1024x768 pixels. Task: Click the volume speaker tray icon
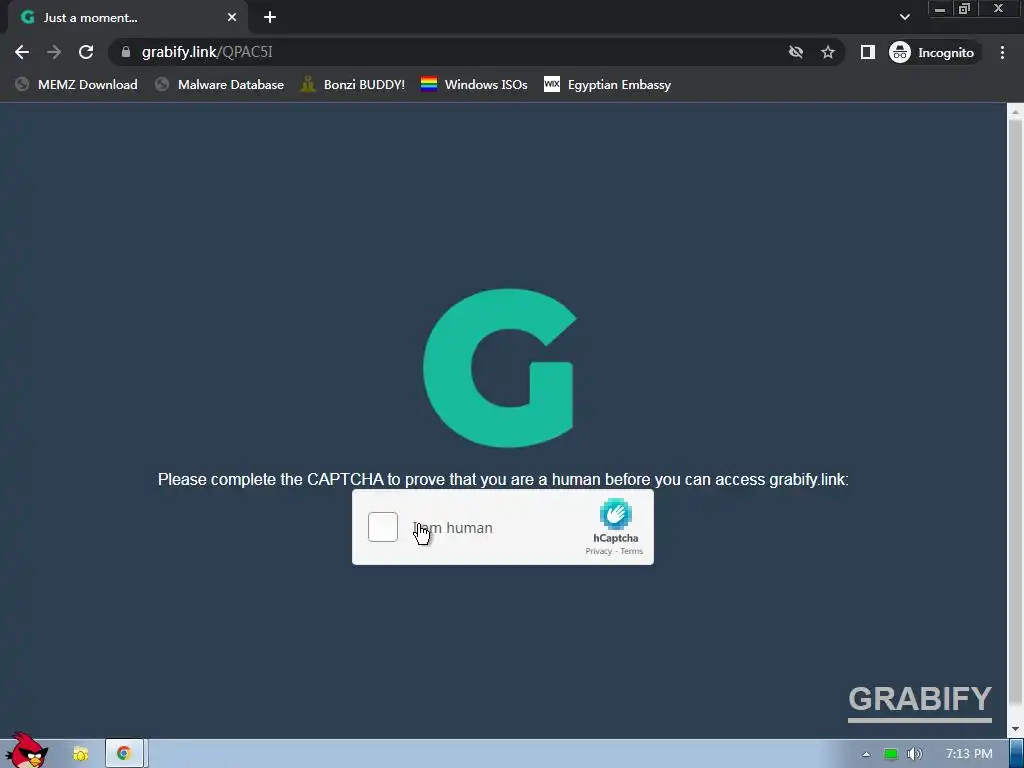tap(914, 754)
